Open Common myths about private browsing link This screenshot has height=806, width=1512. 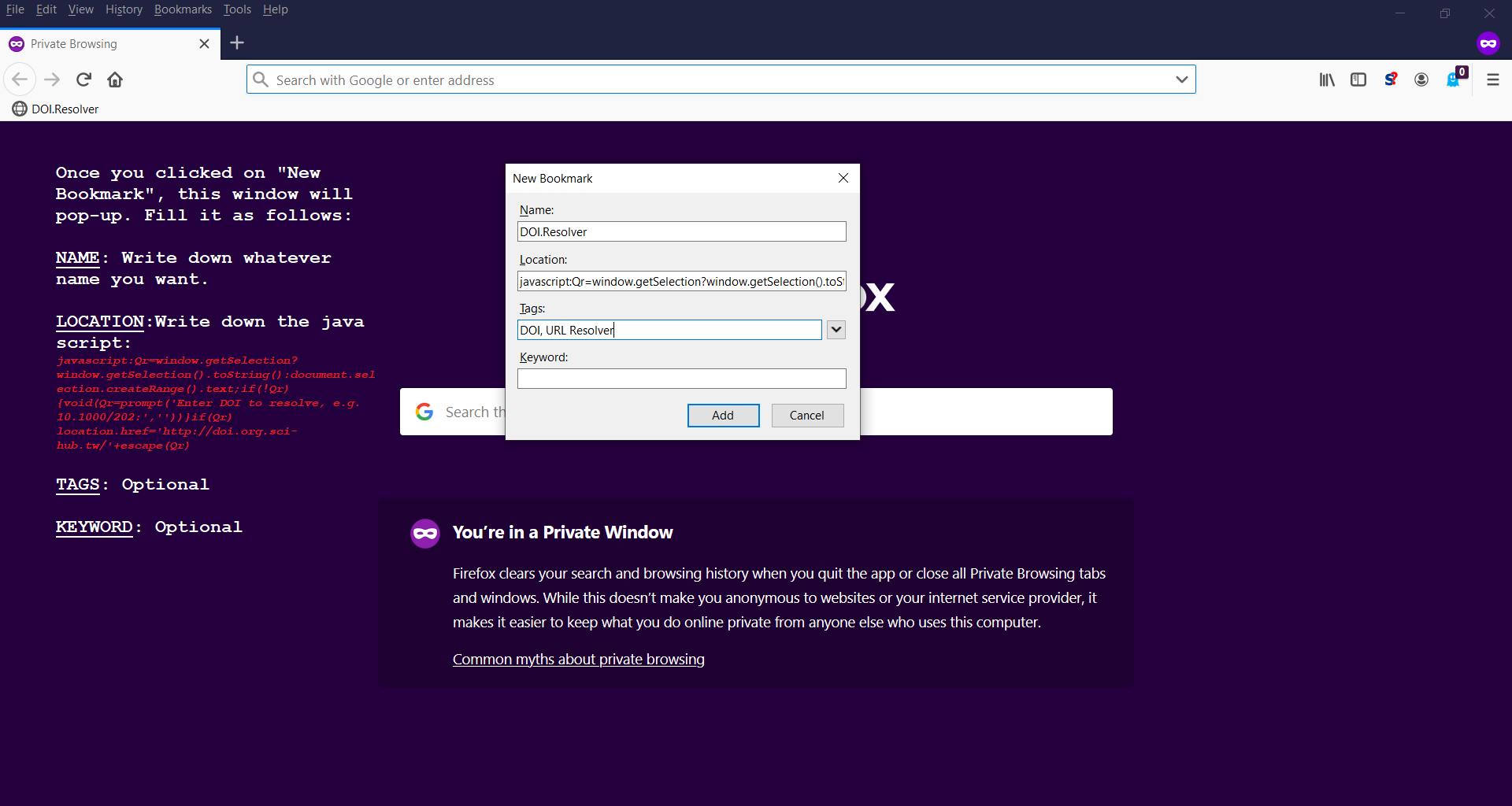click(x=578, y=660)
